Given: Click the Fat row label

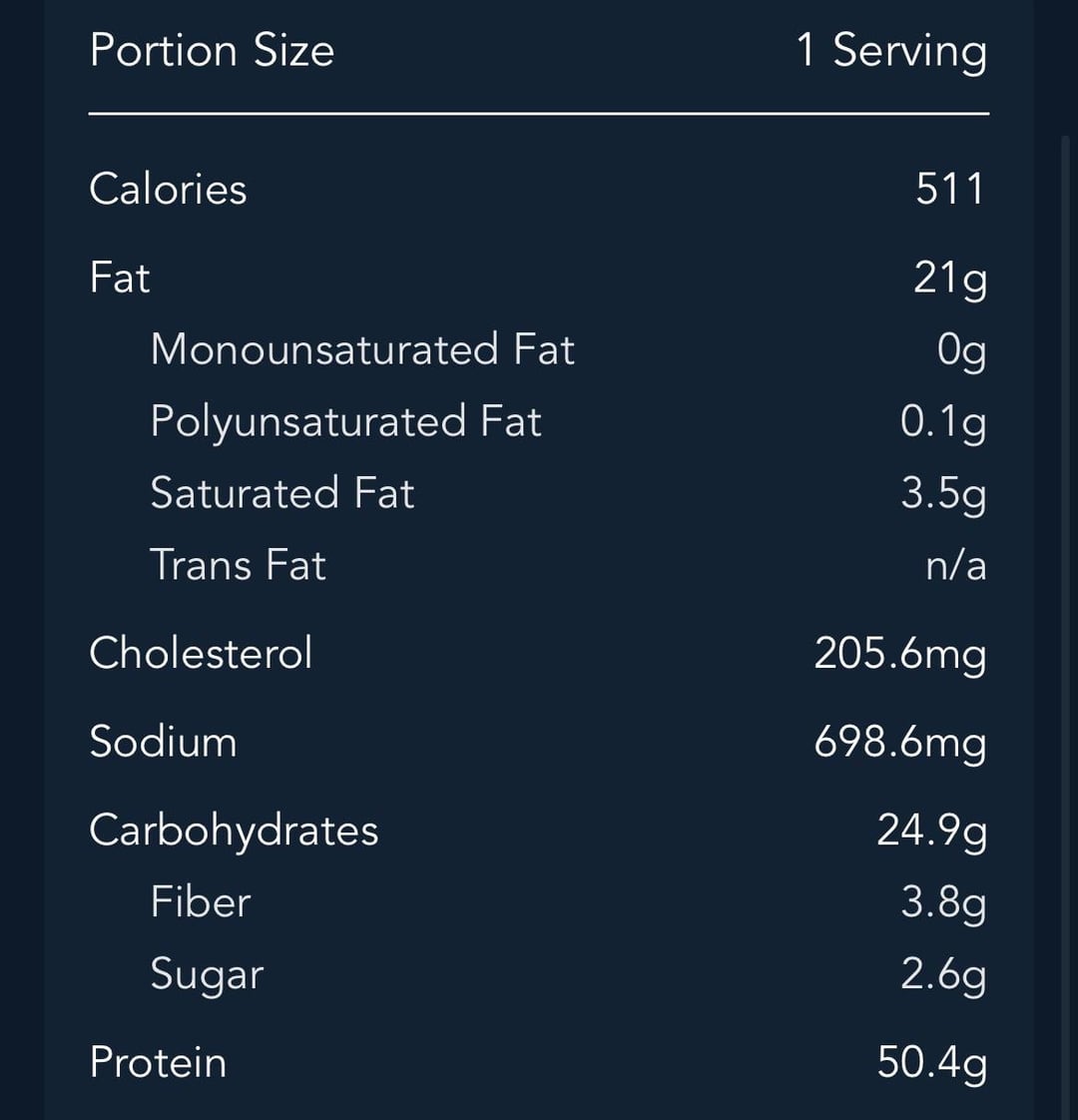Looking at the screenshot, I should tap(120, 278).
